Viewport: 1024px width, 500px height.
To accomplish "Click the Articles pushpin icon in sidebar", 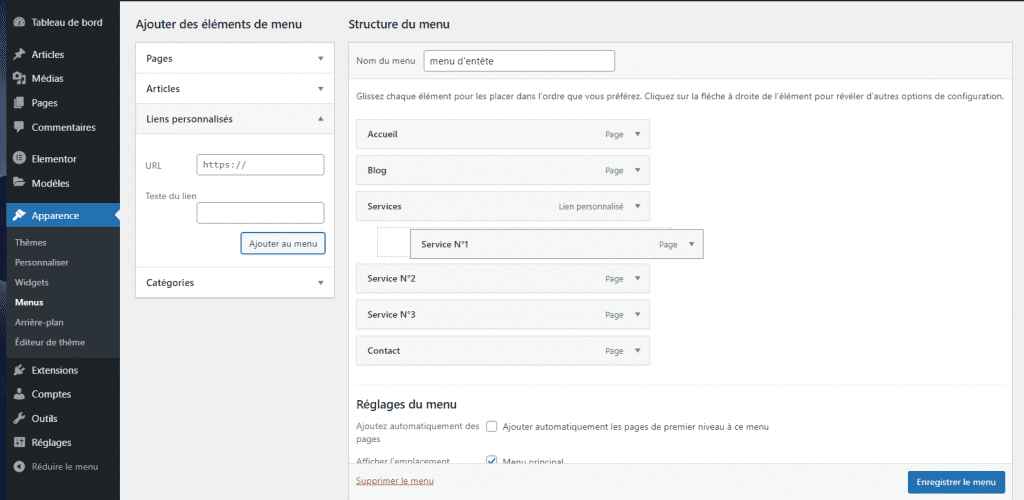I will 19,54.
